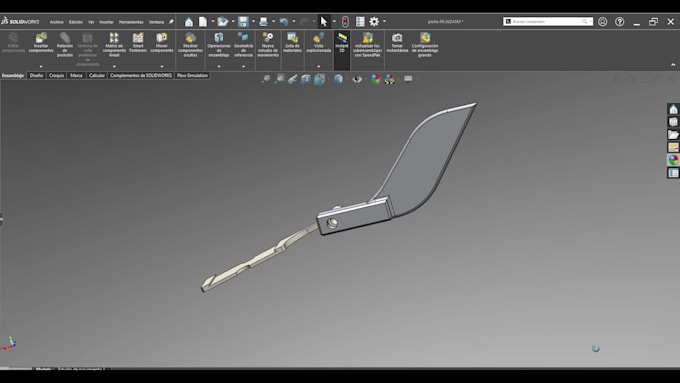The width and height of the screenshot is (680, 383).
Task: Click Mostrar componentes ocultos
Action: [x=190, y=45]
